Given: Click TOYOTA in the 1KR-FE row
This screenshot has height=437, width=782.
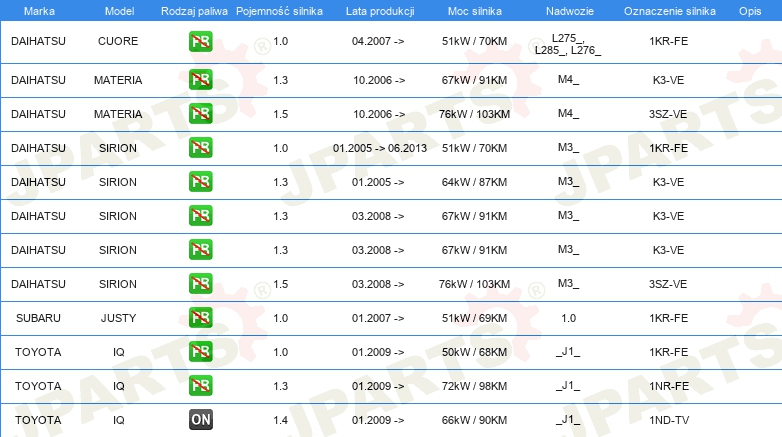Looking at the screenshot, I should click(x=38, y=352).
